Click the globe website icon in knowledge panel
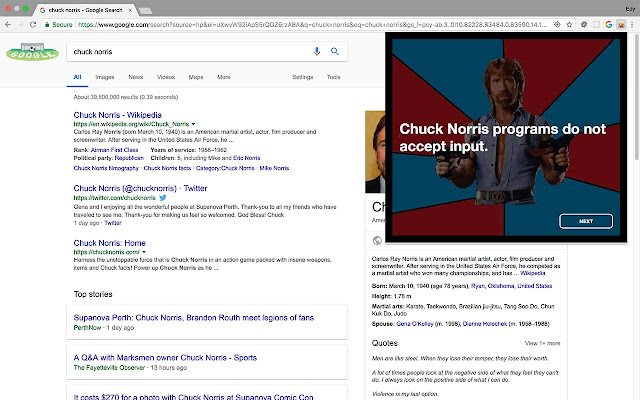 [x=377, y=240]
